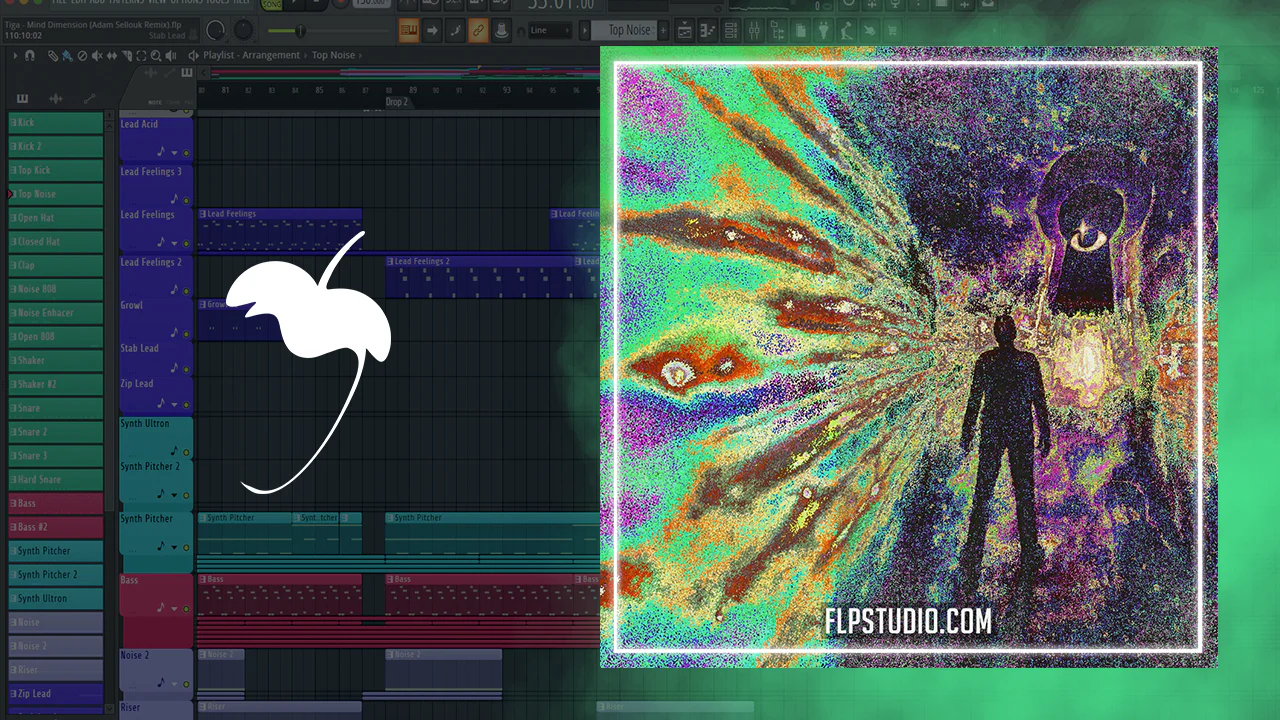Screen dimensions: 1280x720
Task: Select the Hard Snare pattern in the list
Action: tap(56, 479)
